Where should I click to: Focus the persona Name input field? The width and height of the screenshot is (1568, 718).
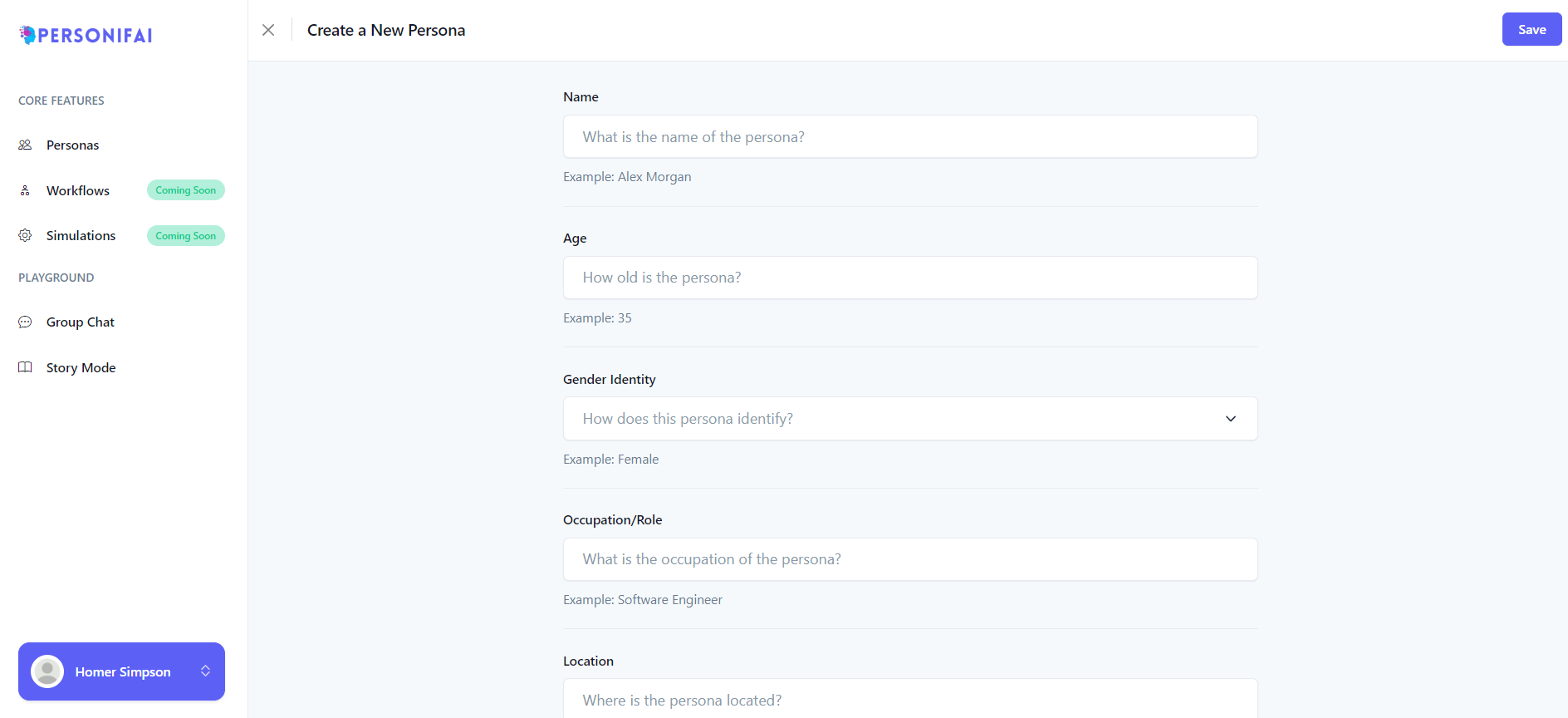point(909,137)
